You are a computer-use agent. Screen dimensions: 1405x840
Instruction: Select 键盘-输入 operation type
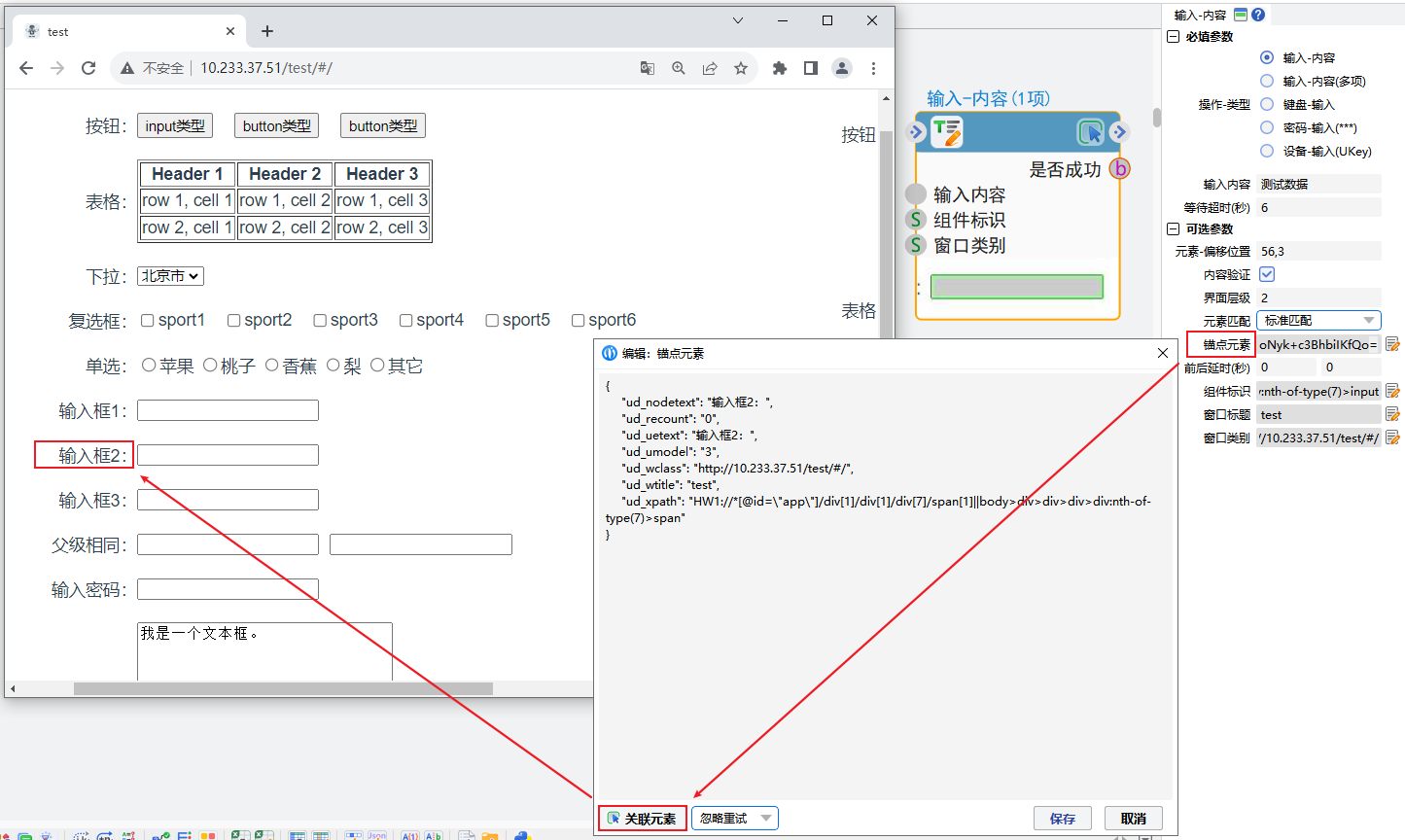click(x=1267, y=104)
